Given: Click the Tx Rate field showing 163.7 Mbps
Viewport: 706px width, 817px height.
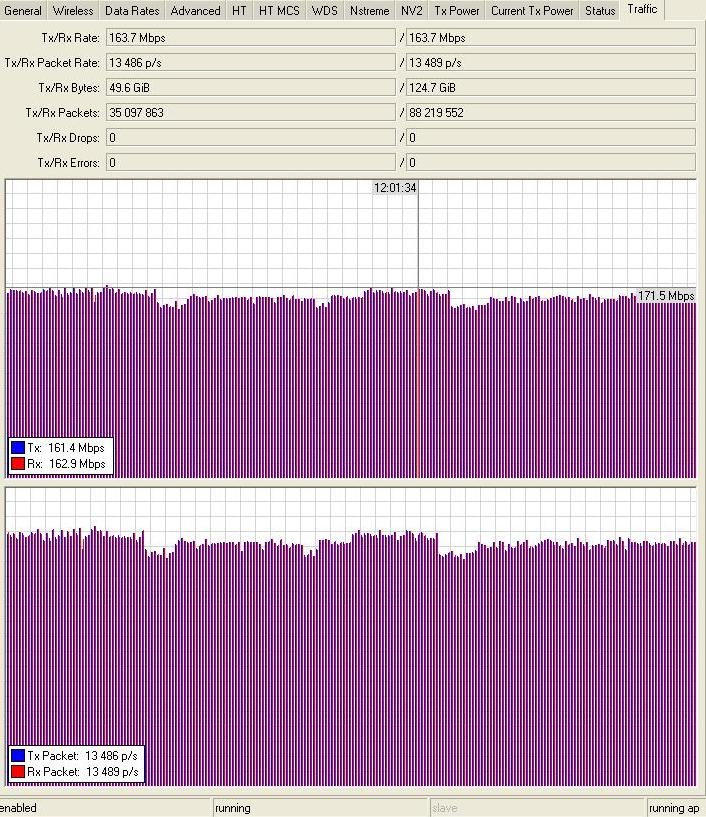Looking at the screenshot, I should (x=251, y=38).
